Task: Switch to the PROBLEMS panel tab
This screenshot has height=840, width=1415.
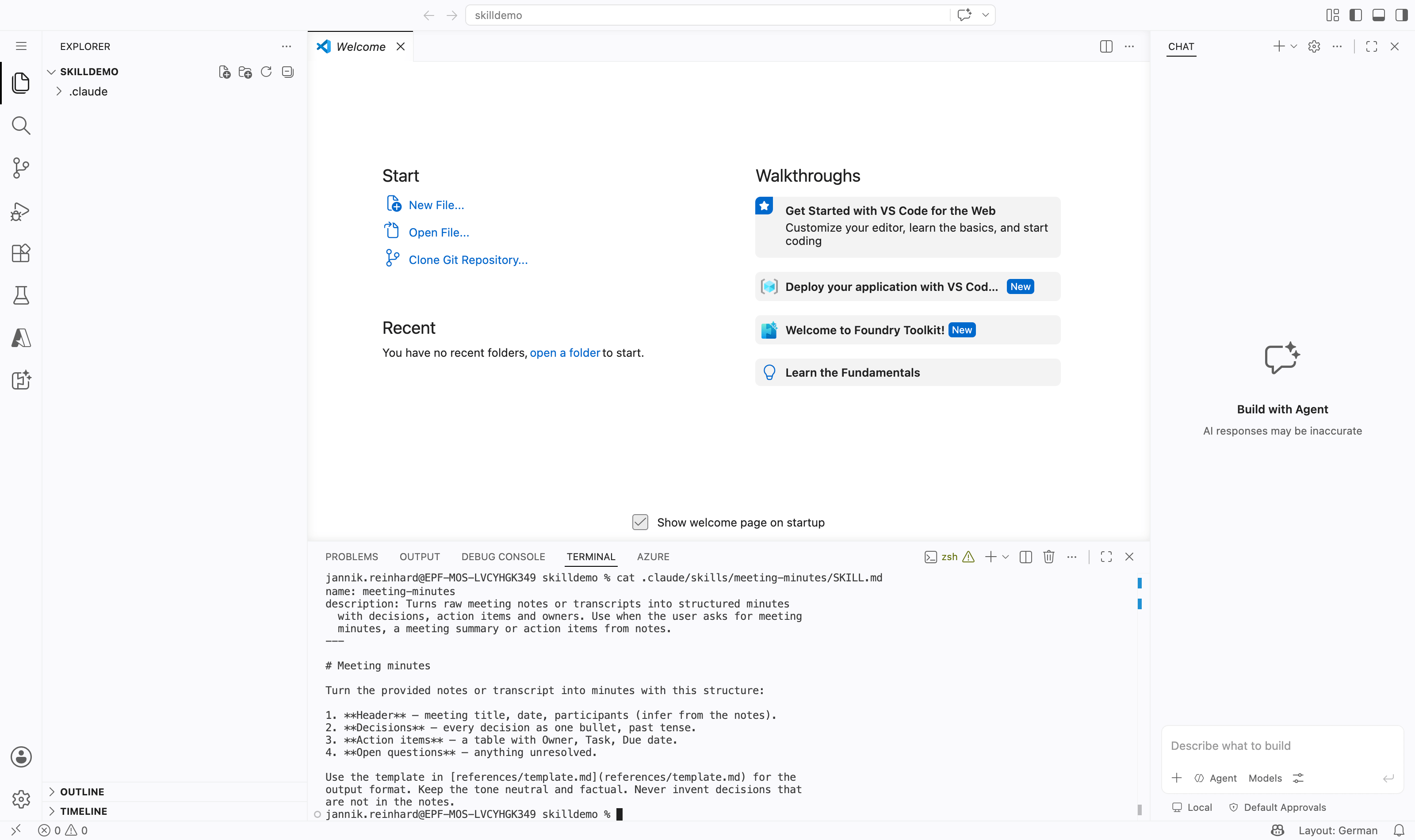Action: point(352,557)
